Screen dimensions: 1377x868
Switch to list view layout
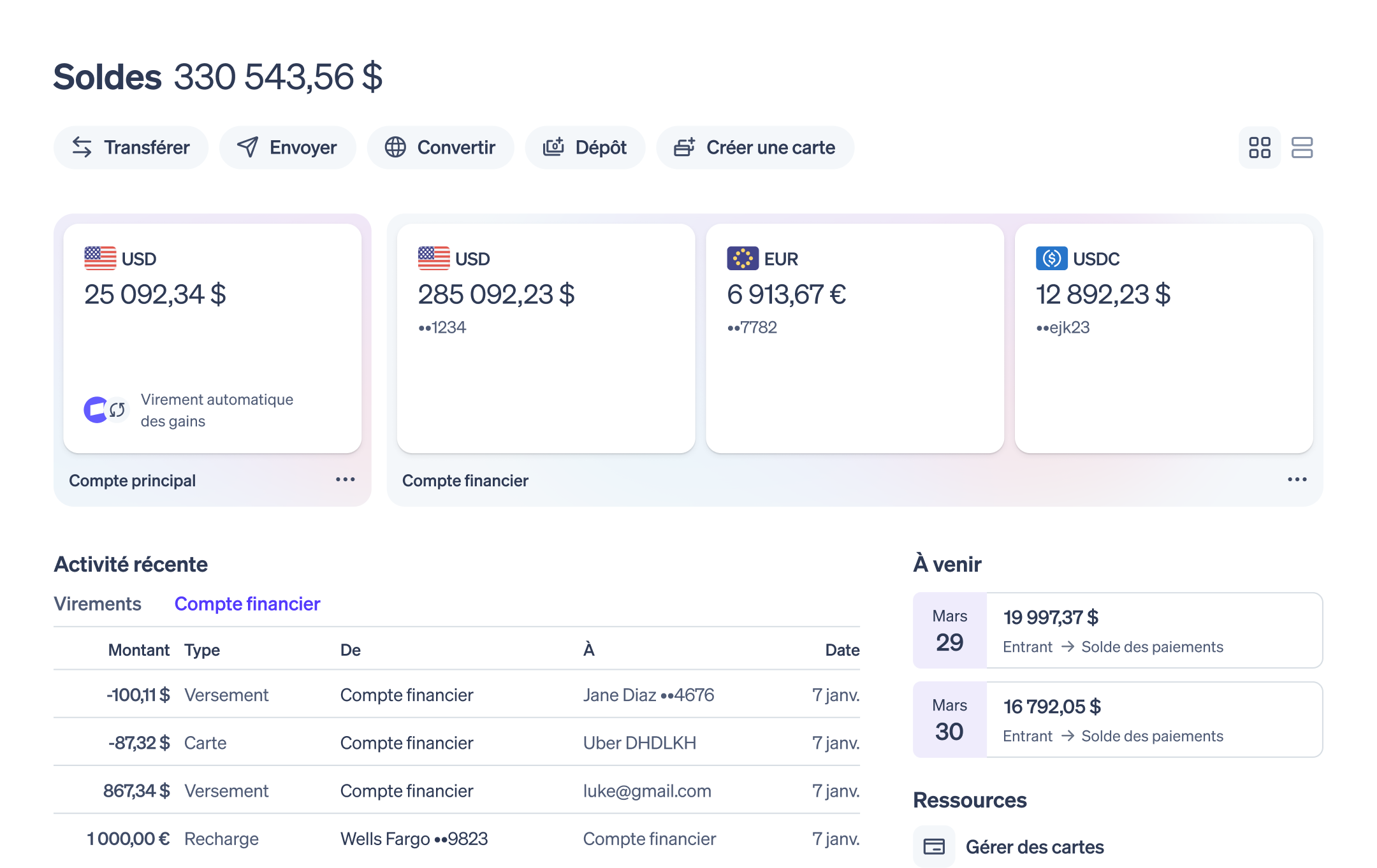[x=1303, y=147]
